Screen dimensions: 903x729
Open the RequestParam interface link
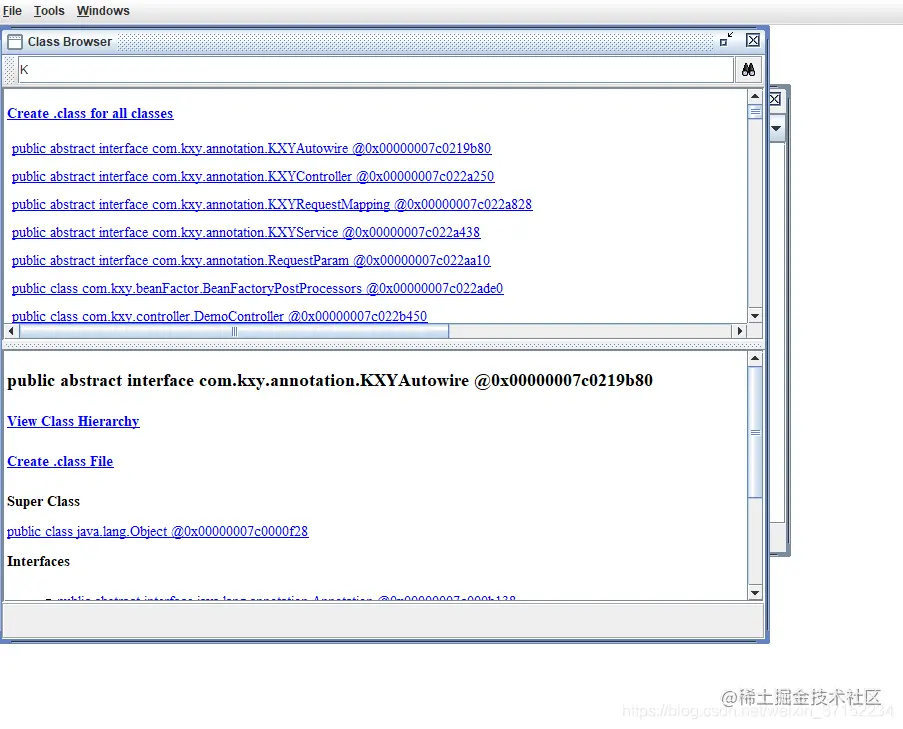(251, 260)
